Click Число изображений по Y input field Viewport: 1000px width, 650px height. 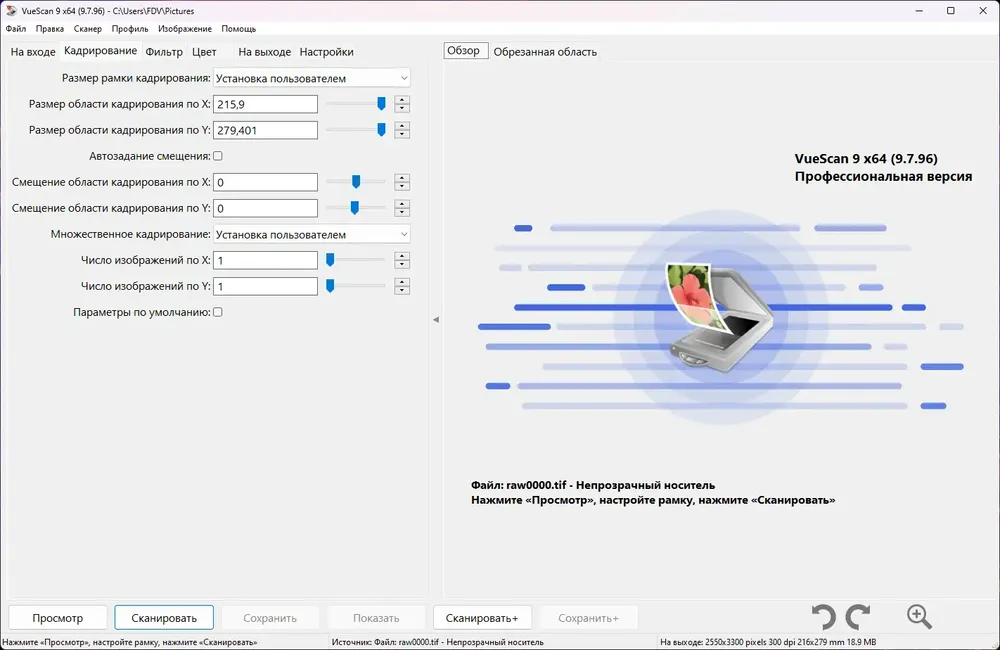pos(265,286)
